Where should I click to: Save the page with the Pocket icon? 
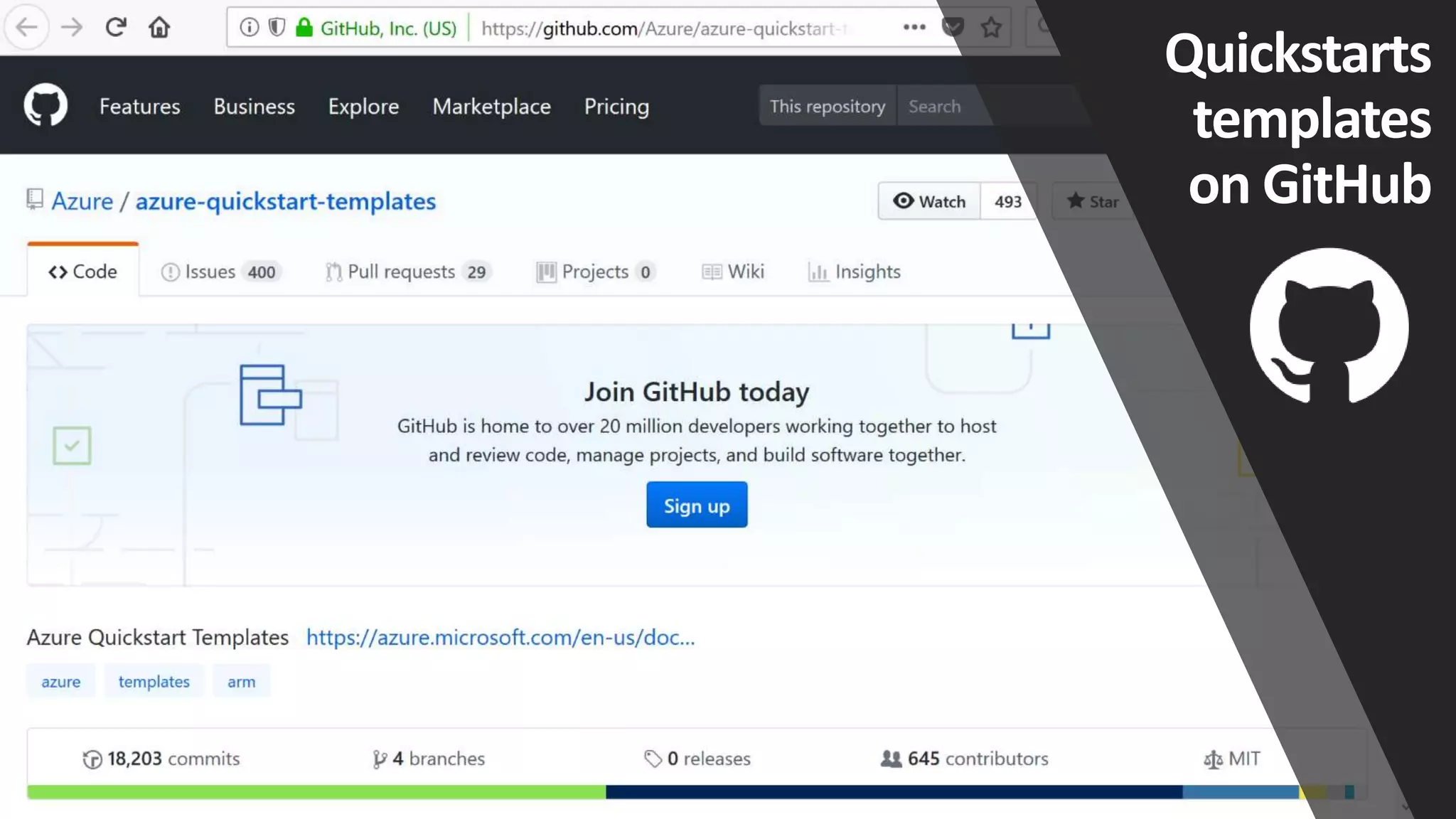pyautogui.click(x=953, y=28)
